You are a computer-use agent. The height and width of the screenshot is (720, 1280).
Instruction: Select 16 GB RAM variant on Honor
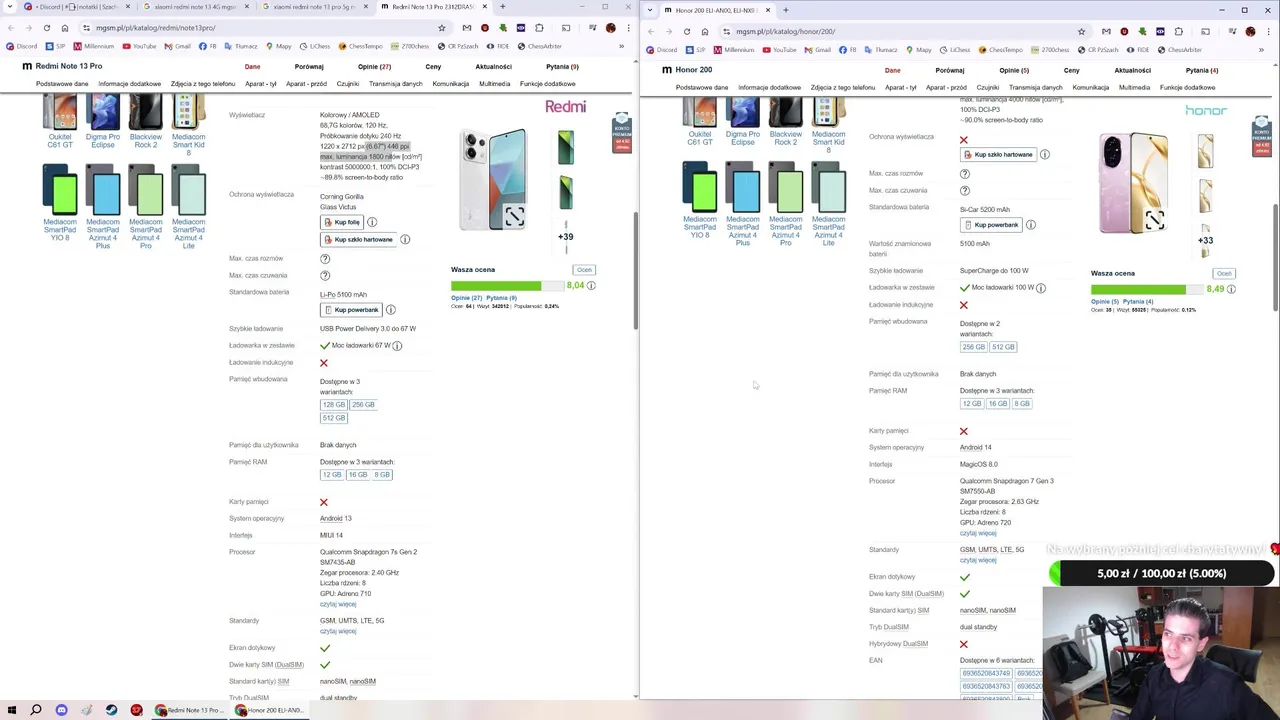coord(998,404)
